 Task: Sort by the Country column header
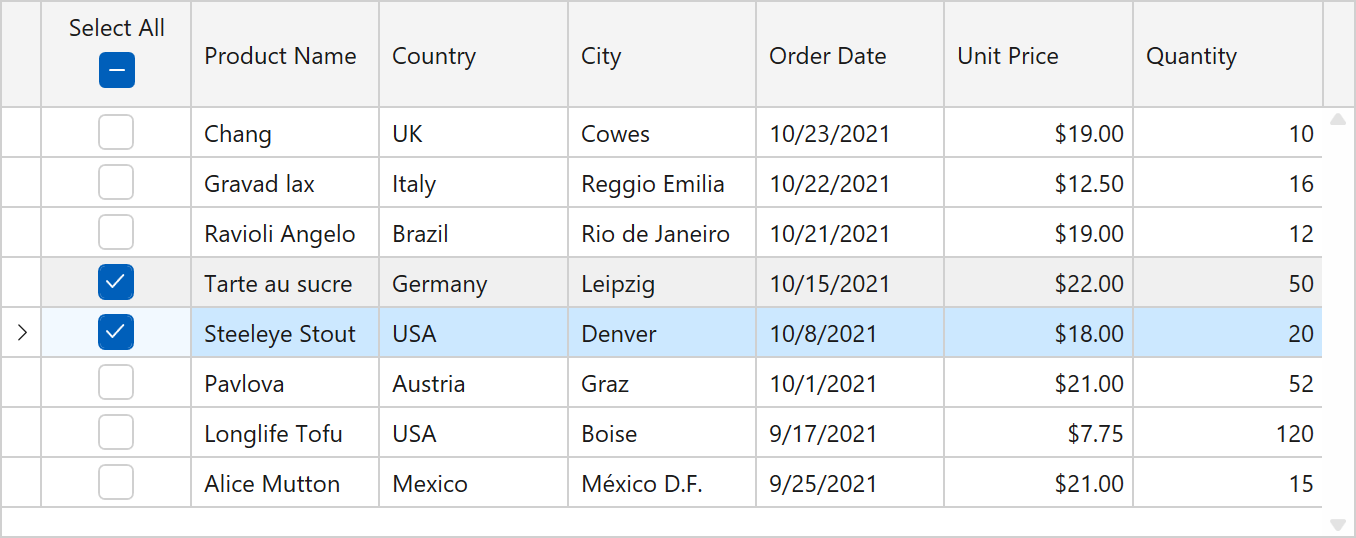434,56
